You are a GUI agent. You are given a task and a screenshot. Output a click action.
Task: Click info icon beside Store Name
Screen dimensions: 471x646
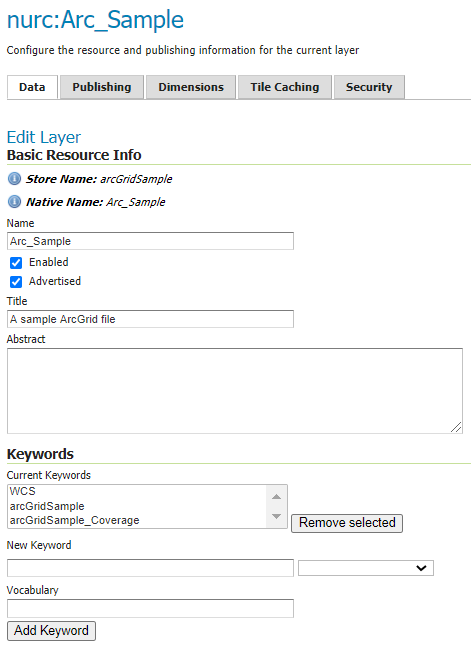(x=14, y=179)
